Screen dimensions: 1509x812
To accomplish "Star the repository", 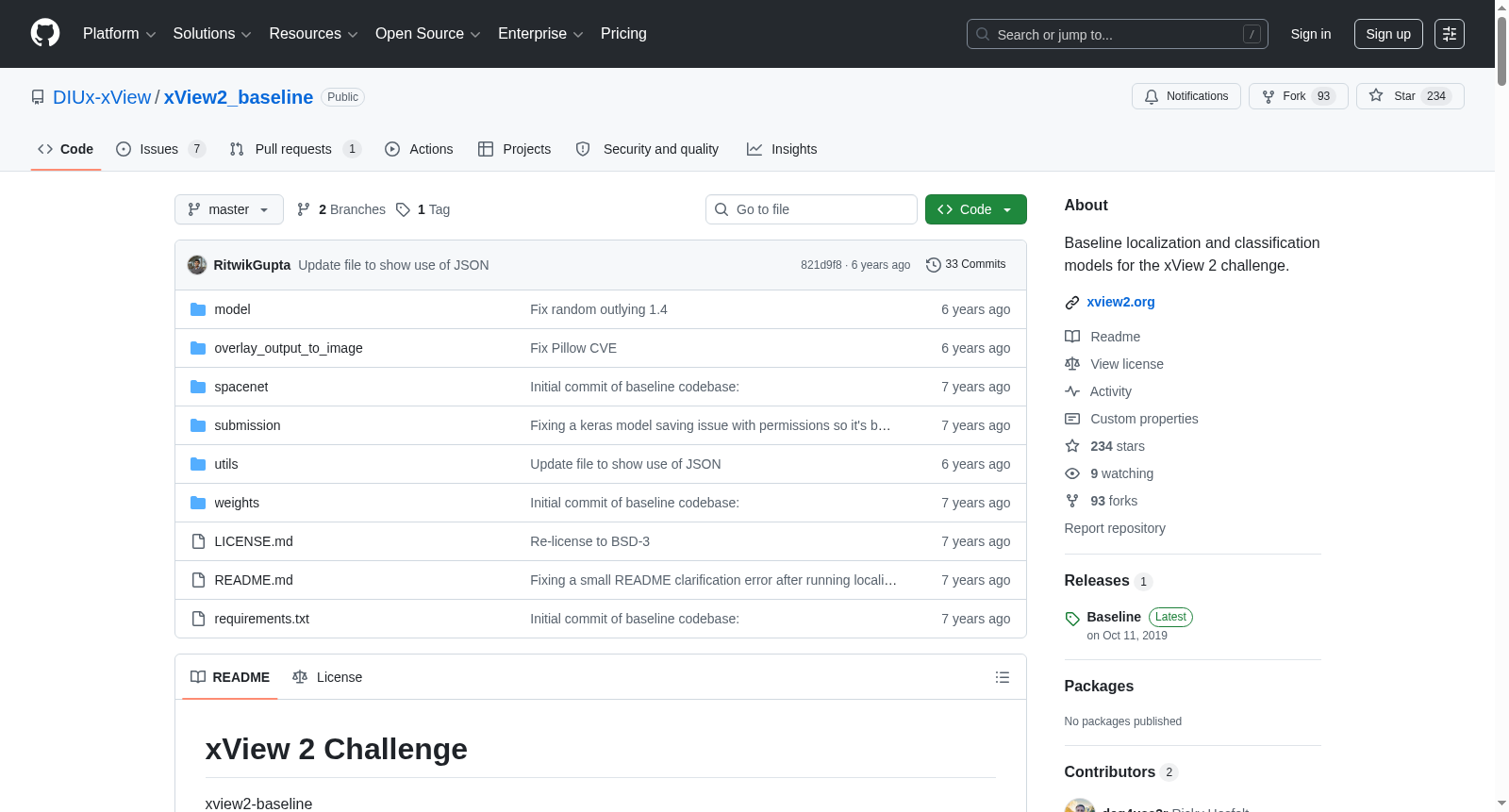I will [1410, 96].
